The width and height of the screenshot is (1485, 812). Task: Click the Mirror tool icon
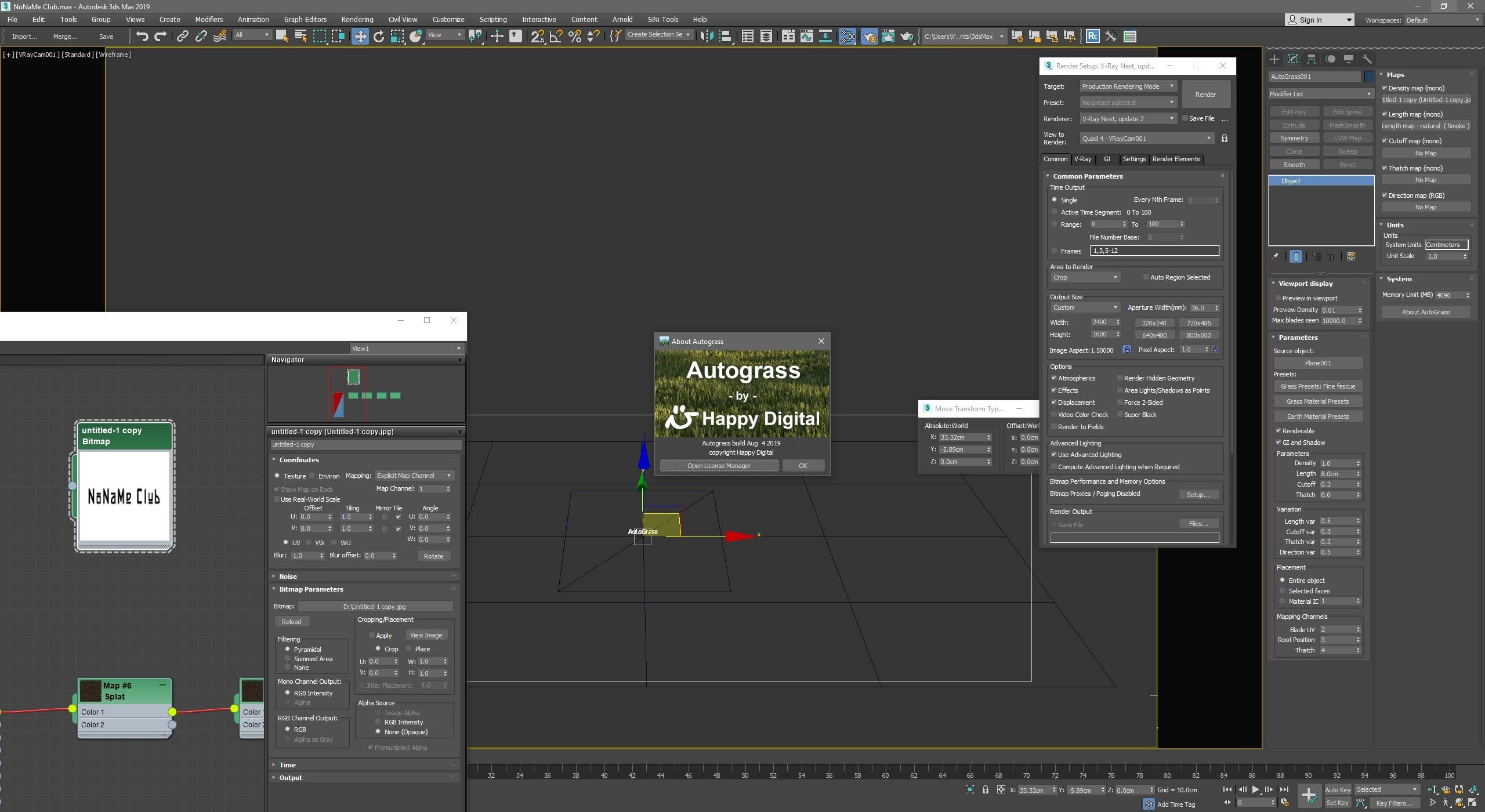coord(707,36)
